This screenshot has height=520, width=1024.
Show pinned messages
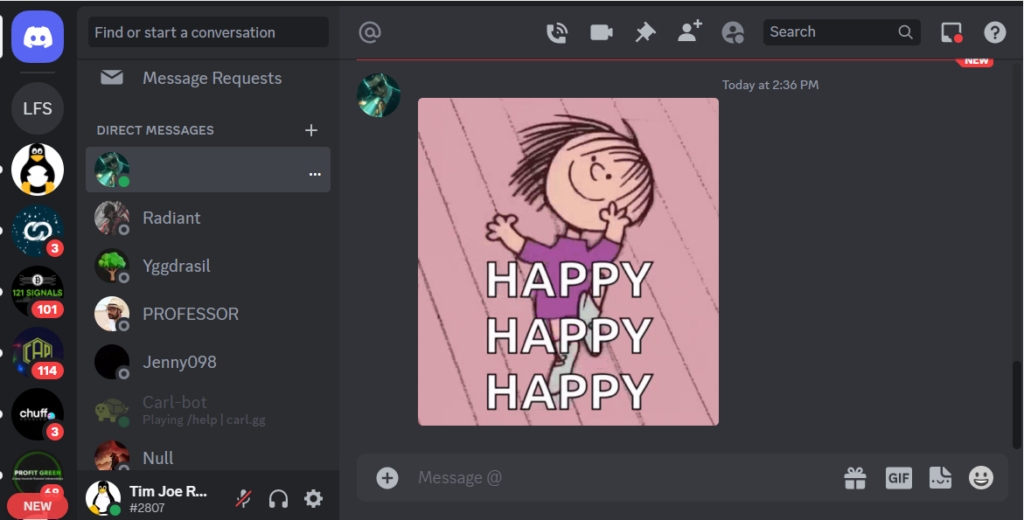(645, 33)
